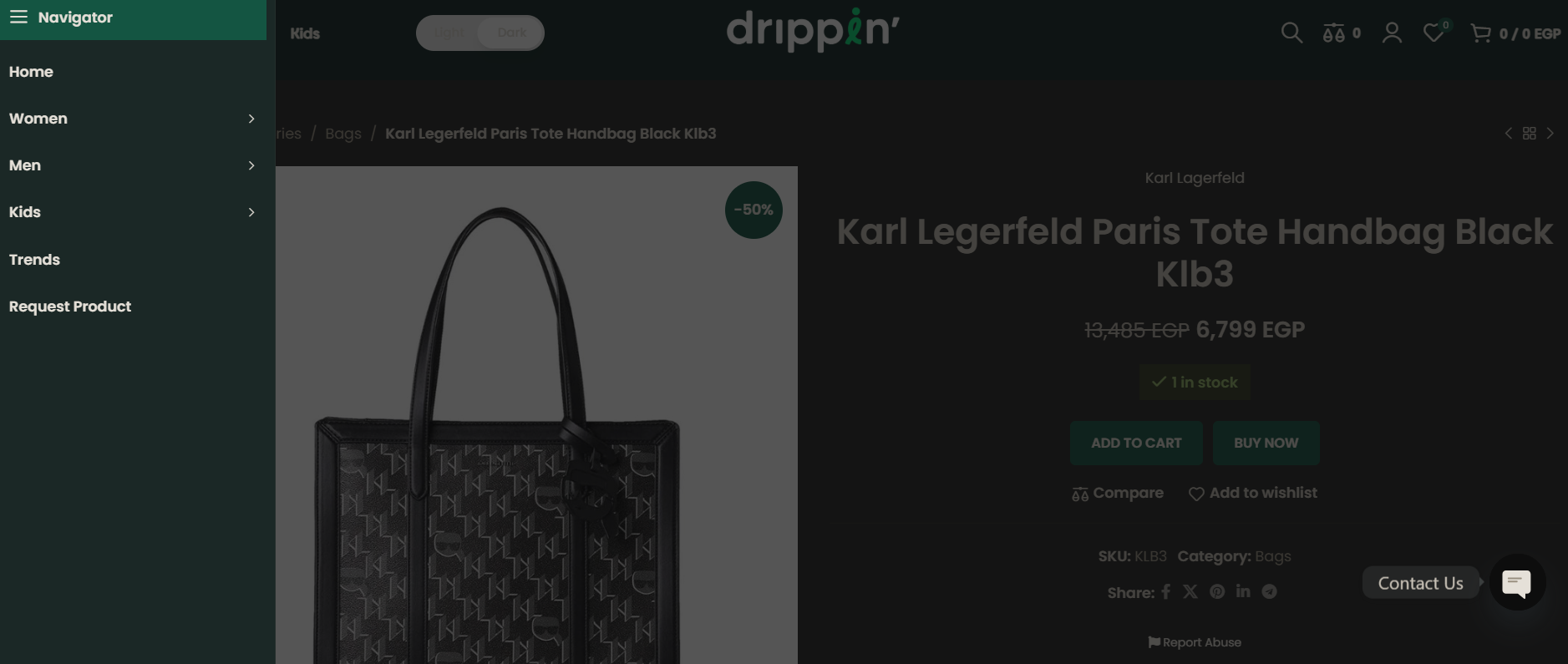Click the ADD TO CART button

tap(1136, 443)
